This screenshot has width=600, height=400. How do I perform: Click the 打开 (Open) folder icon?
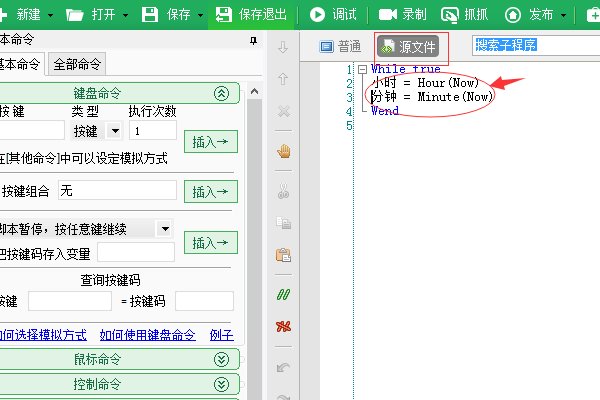(75, 15)
